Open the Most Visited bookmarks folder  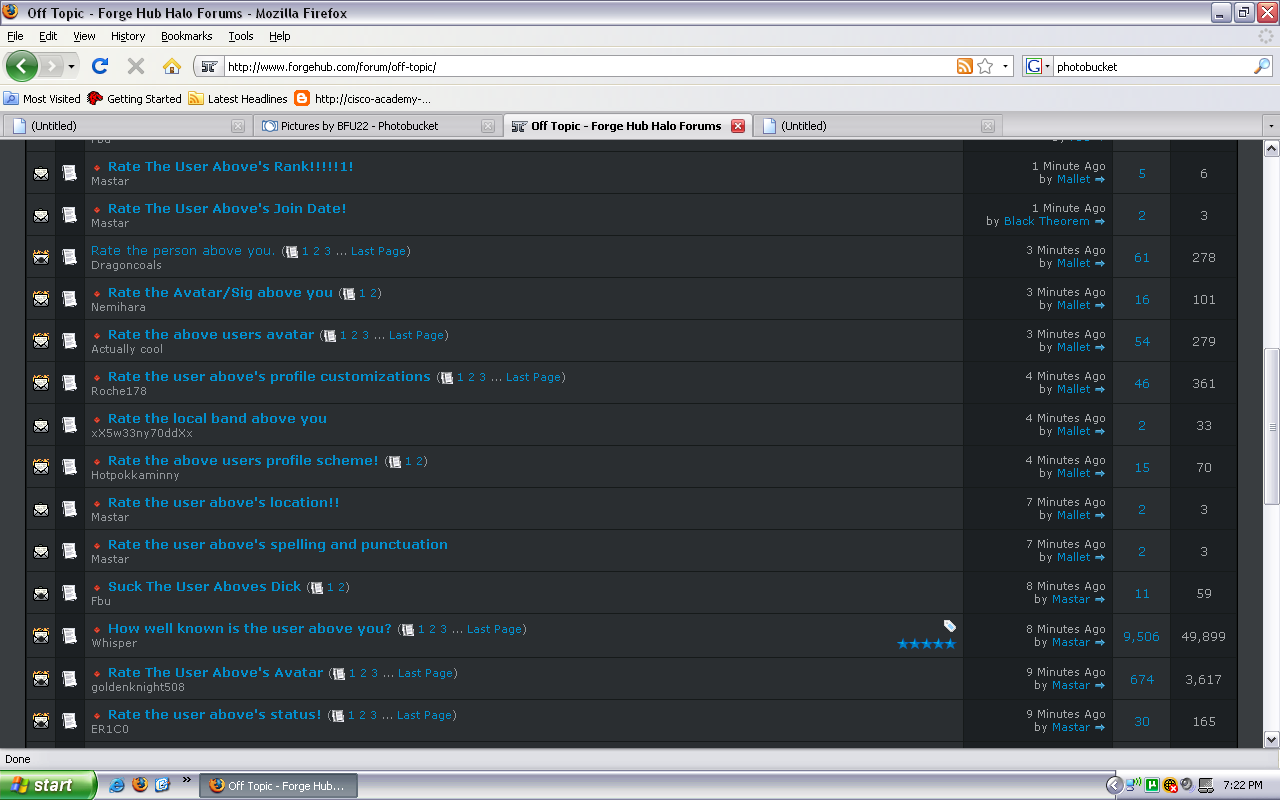(x=42, y=99)
